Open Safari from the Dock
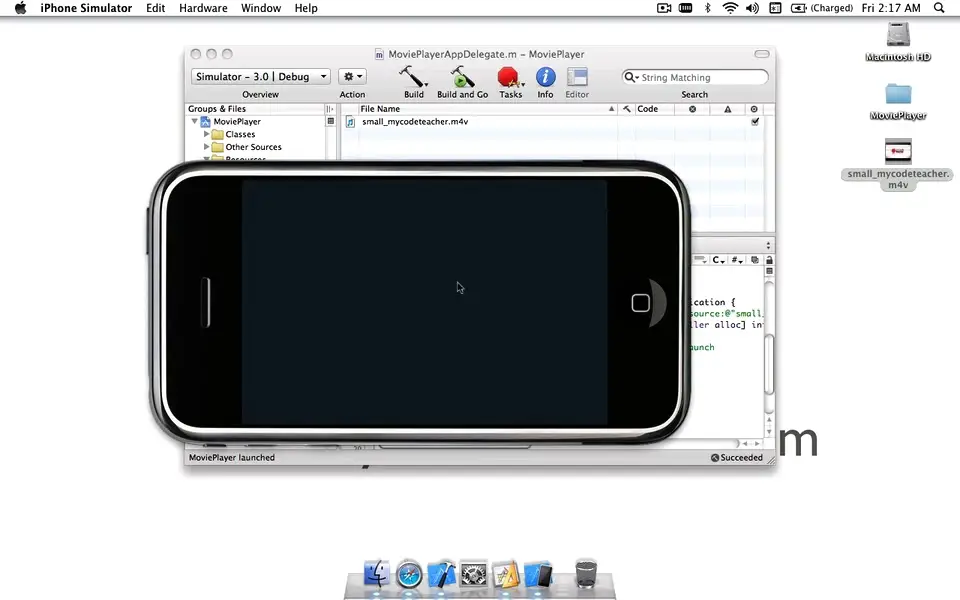 pyautogui.click(x=409, y=576)
